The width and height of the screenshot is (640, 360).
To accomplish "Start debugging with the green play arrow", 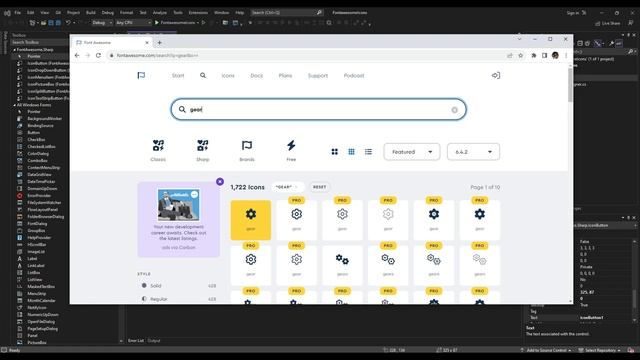I will tap(156, 23).
